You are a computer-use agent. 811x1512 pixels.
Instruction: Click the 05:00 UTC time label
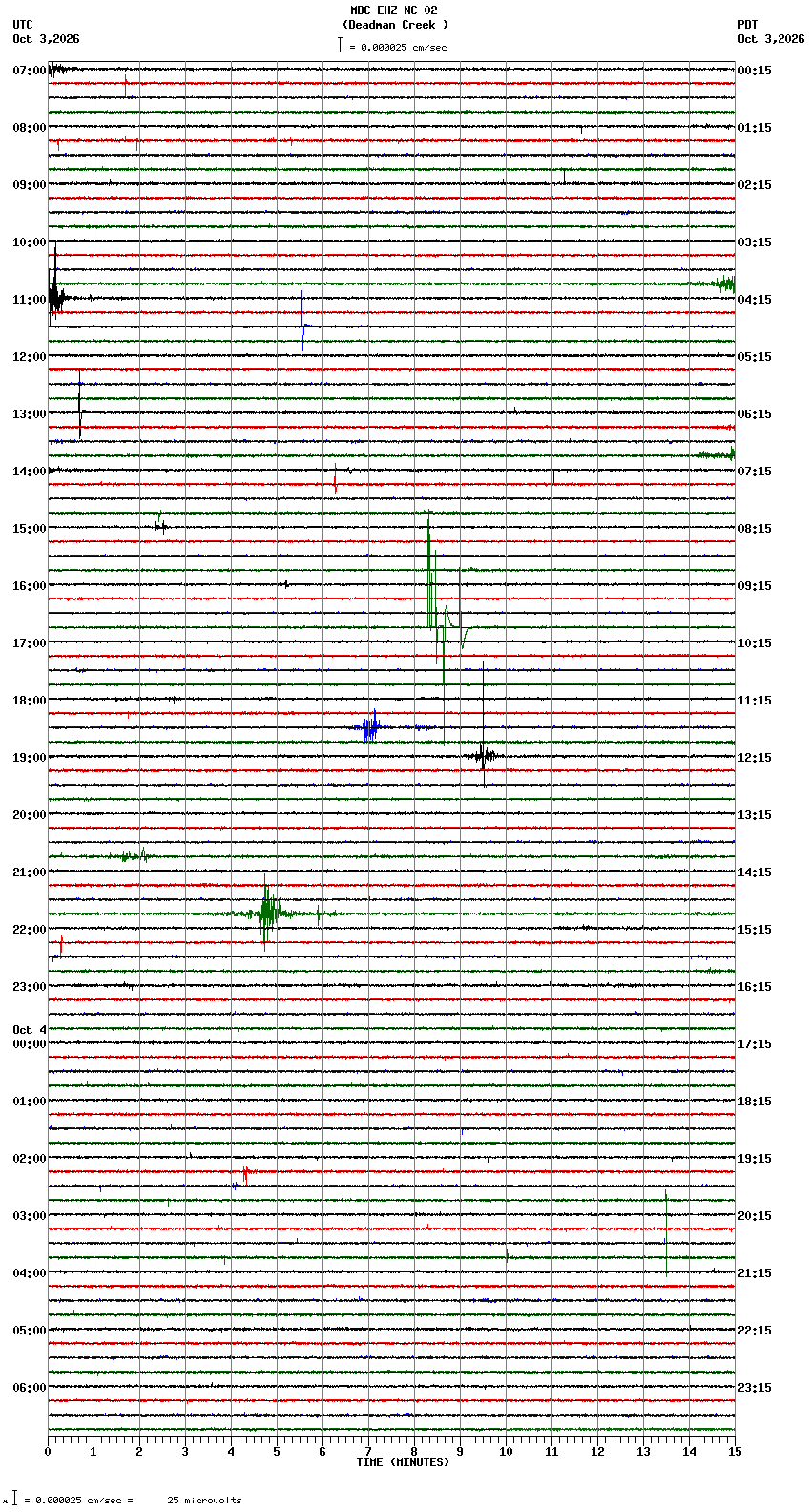[x=30, y=1331]
